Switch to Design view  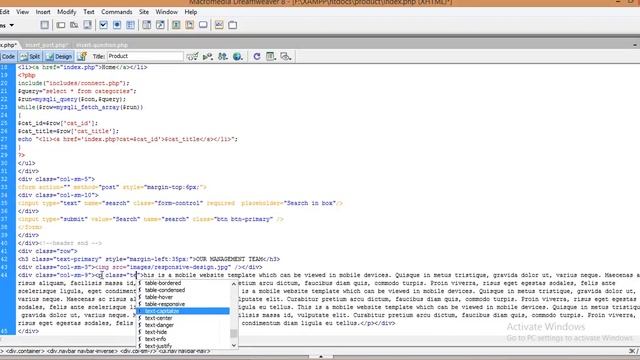pos(59,56)
